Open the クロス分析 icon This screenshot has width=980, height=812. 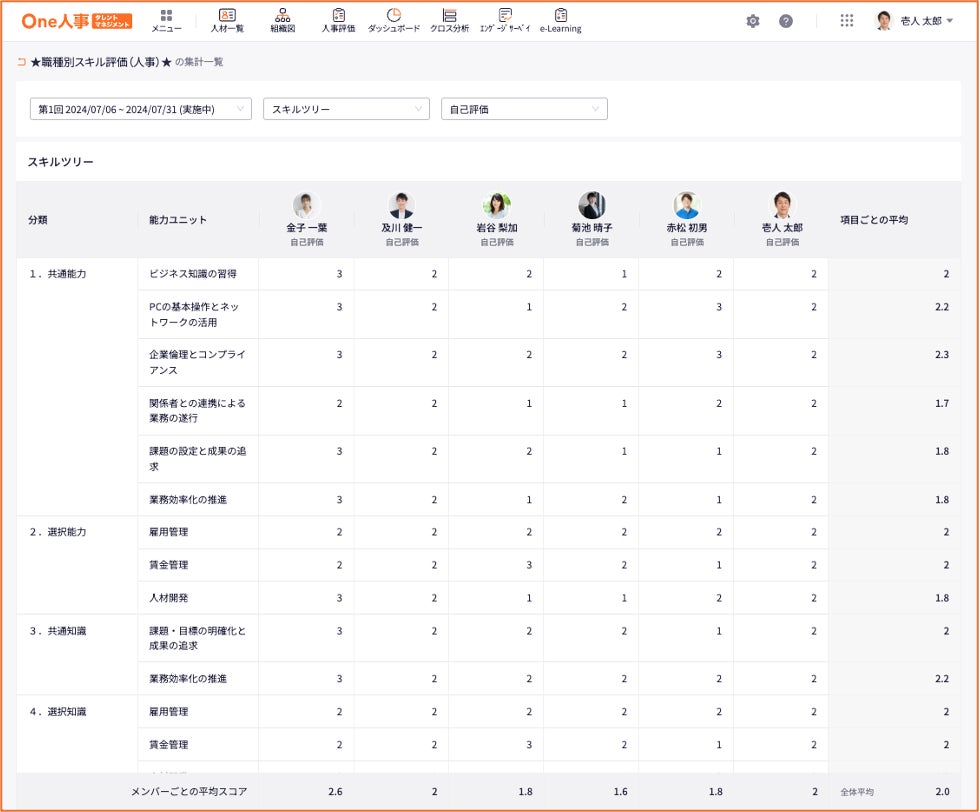point(449,21)
